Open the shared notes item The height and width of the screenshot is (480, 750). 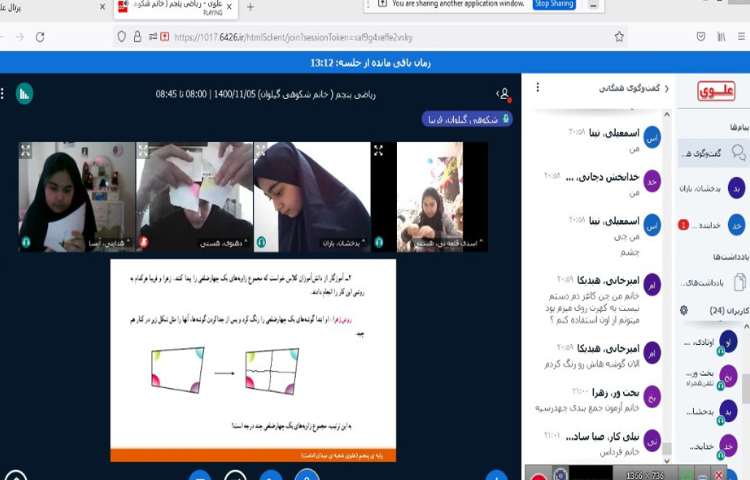[713, 283]
